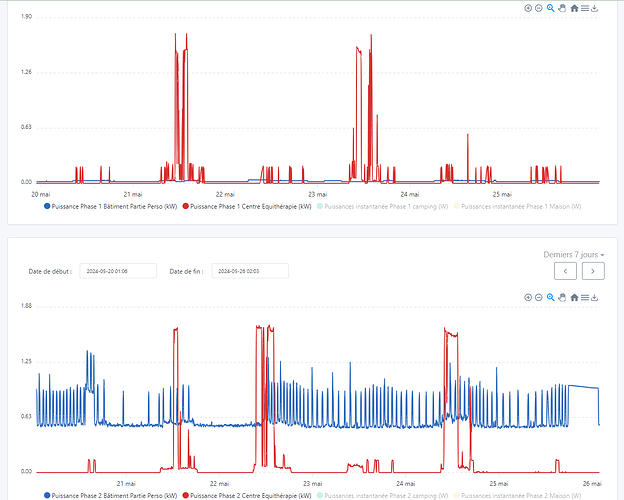Activate selection zoom magnifier on top chart
The width and height of the screenshot is (624, 500).
click(550, 8)
